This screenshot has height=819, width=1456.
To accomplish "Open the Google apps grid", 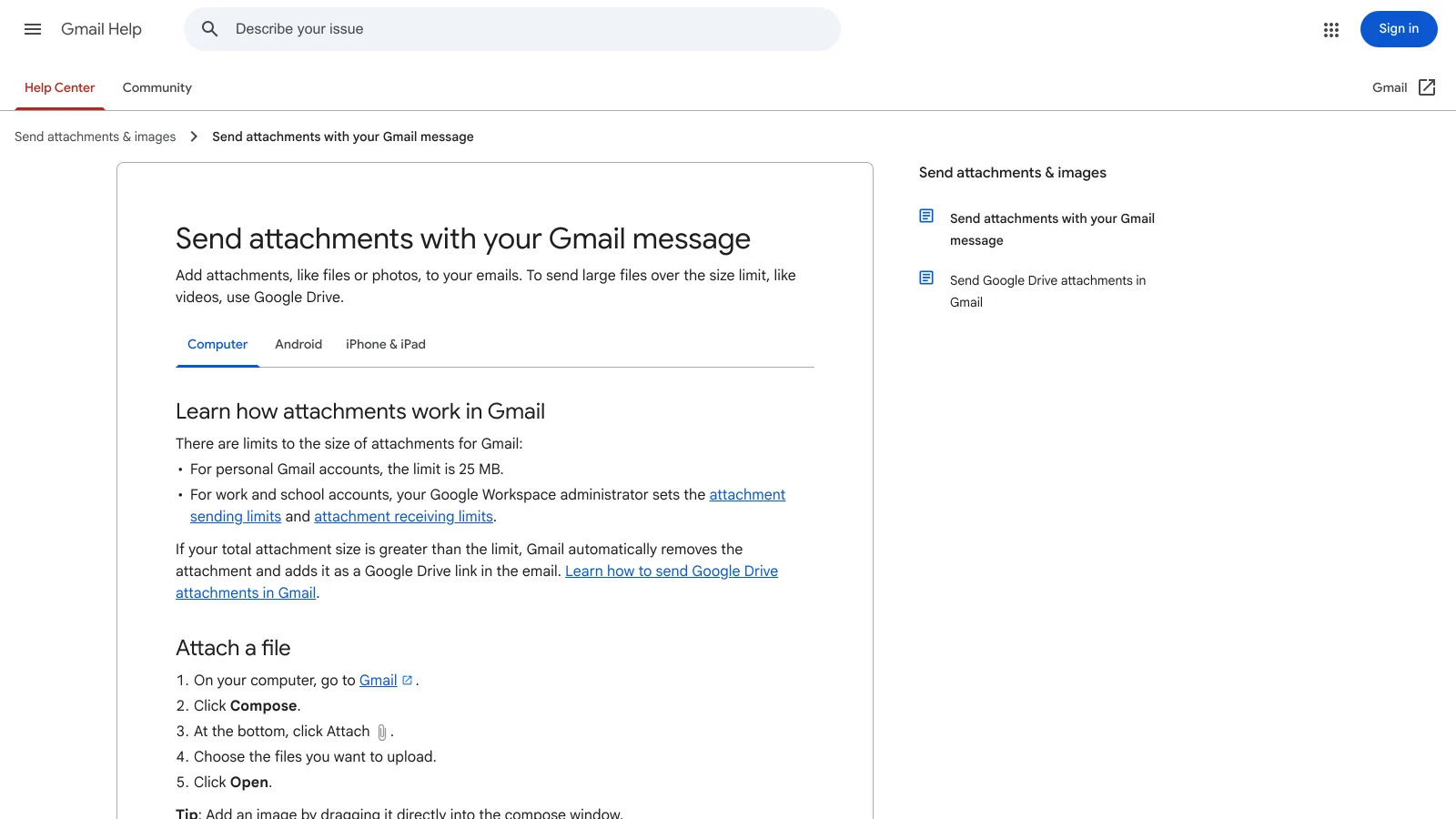I will click(x=1331, y=29).
